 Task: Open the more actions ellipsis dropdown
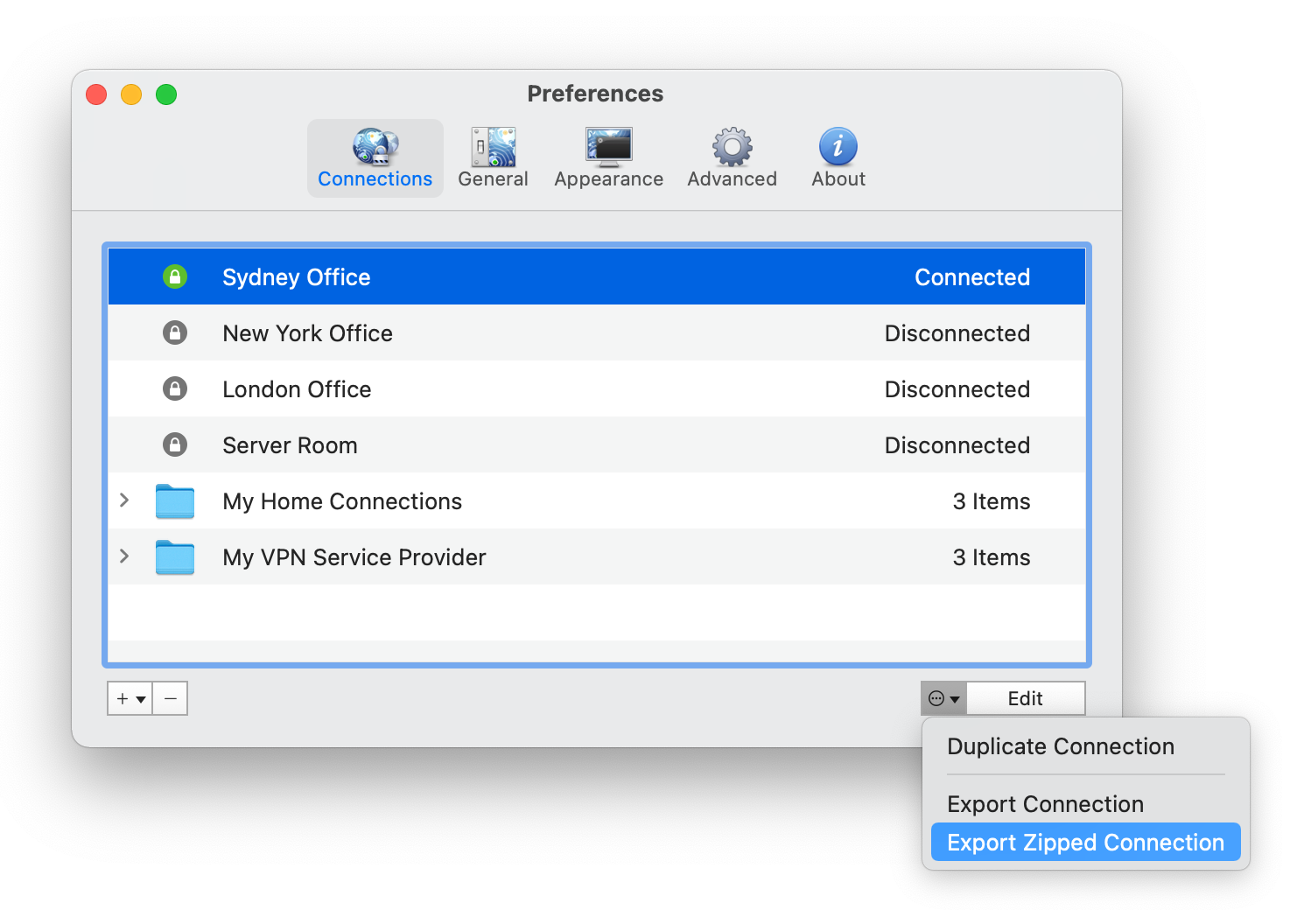click(x=943, y=699)
